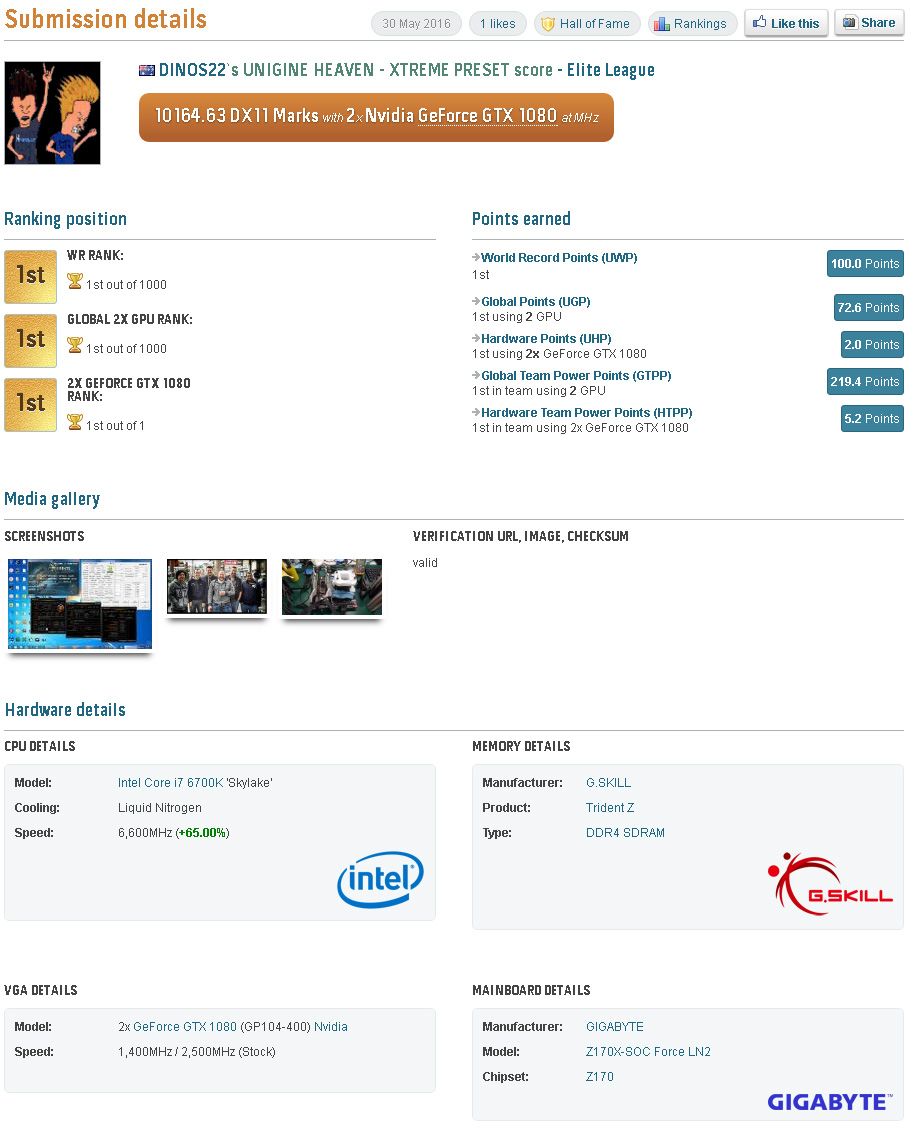The image size is (913, 1139).
Task: Click trophy icon under WR RANK
Action: (x=75, y=281)
